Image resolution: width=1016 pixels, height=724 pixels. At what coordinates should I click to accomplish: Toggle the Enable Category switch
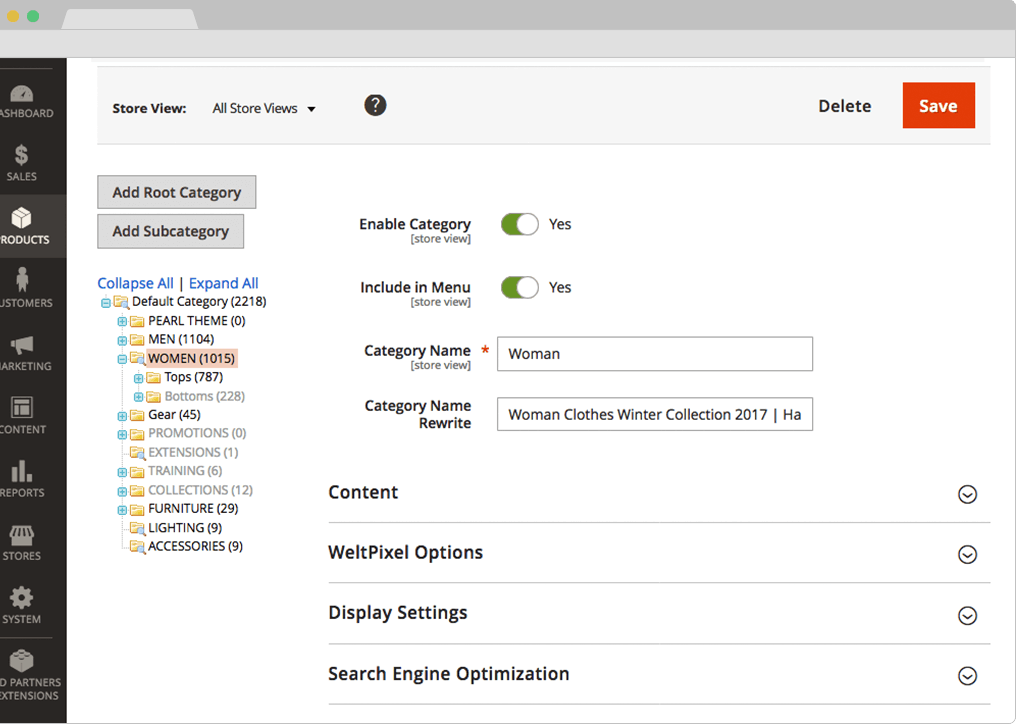519,224
